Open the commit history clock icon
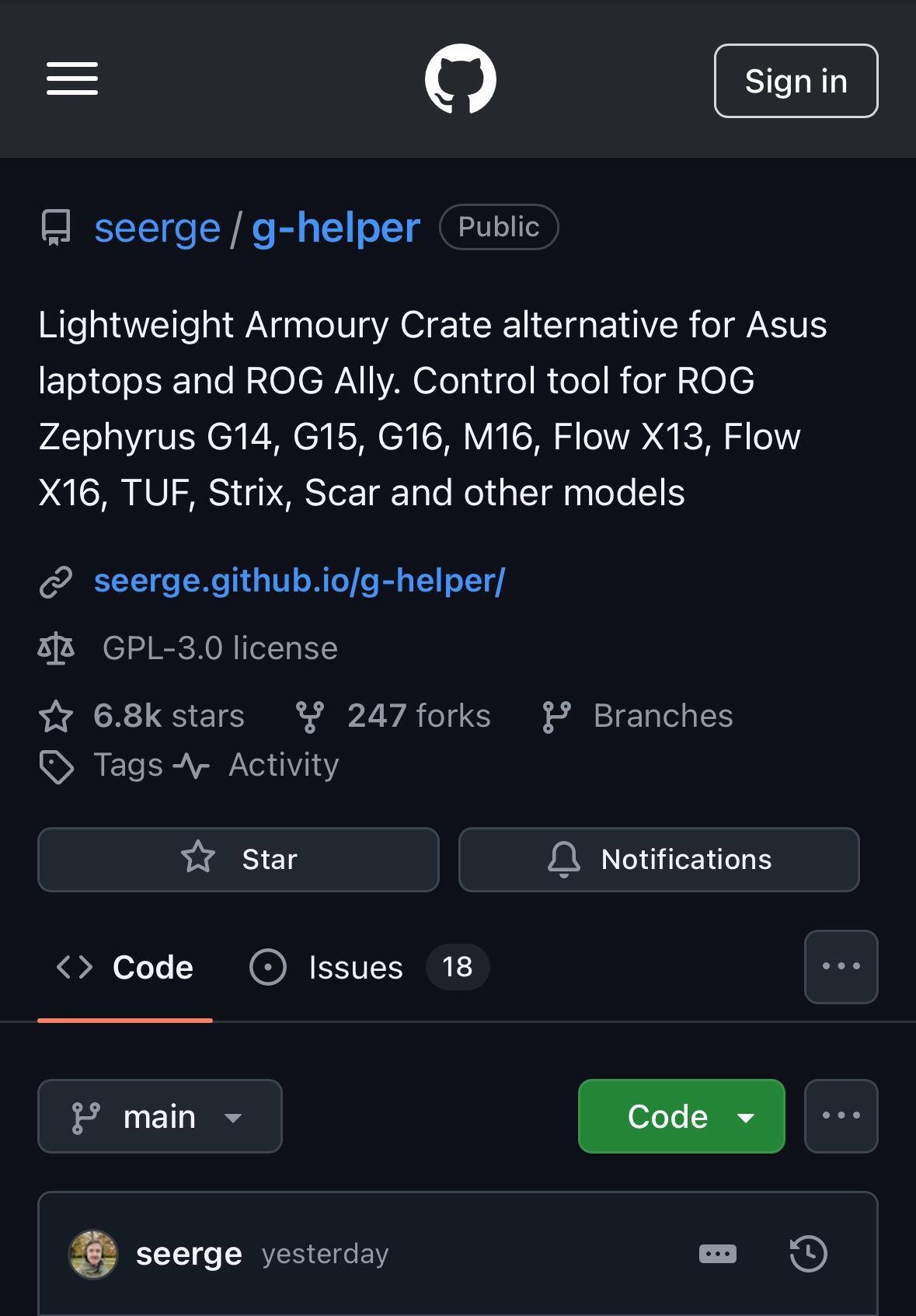Image resolution: width=916 pixels, height=1316 pixels. point(808,1253)
